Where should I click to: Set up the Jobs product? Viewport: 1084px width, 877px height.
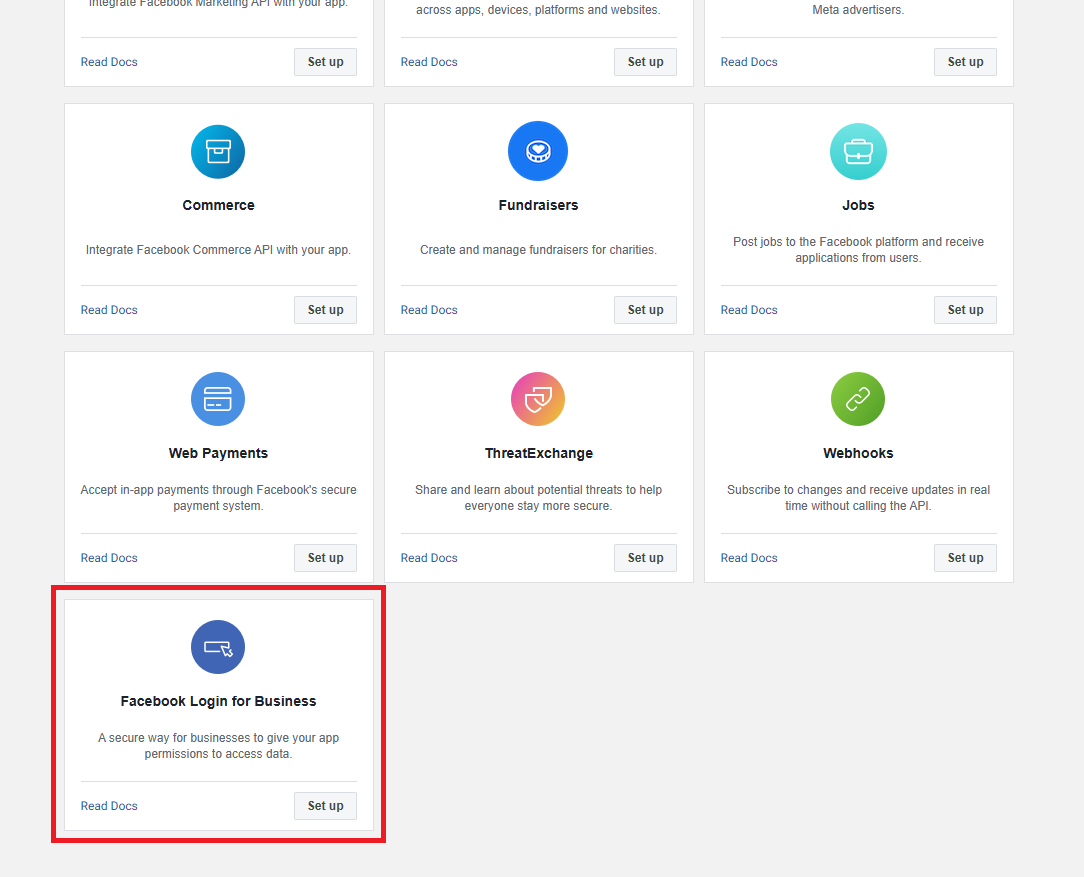[965, 310]
